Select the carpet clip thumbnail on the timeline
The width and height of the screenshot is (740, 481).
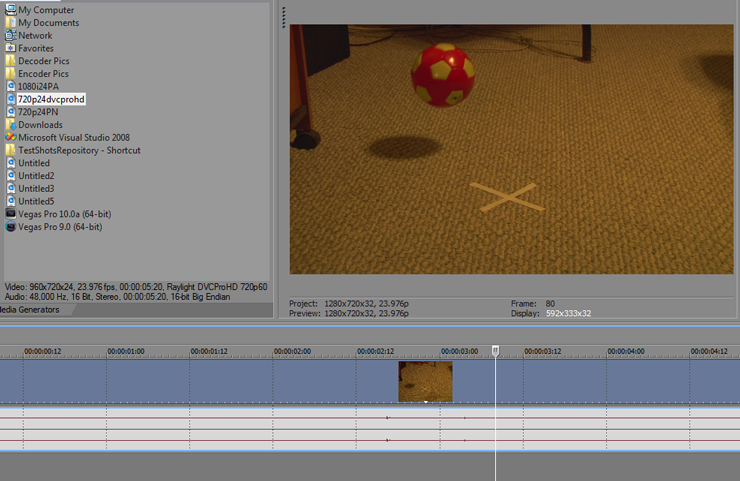pos(425,381)
